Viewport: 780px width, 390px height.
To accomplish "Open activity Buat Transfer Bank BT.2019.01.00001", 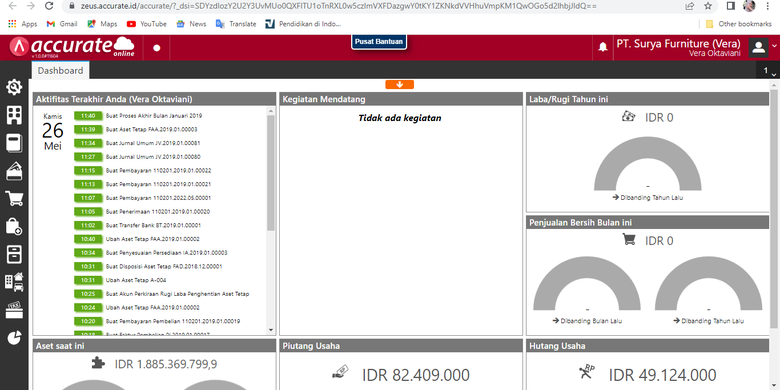I will click(153, 225).
